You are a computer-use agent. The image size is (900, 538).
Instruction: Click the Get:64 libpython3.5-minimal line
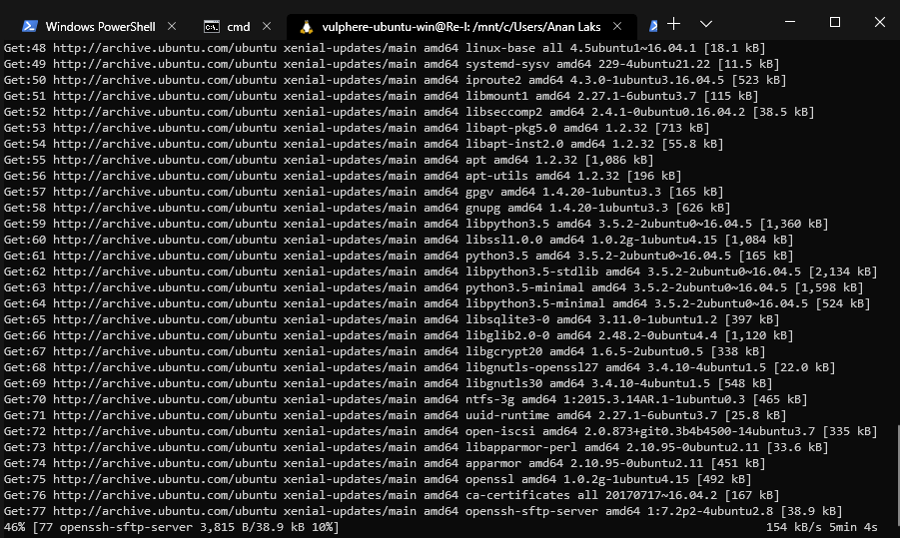point(437,304)
